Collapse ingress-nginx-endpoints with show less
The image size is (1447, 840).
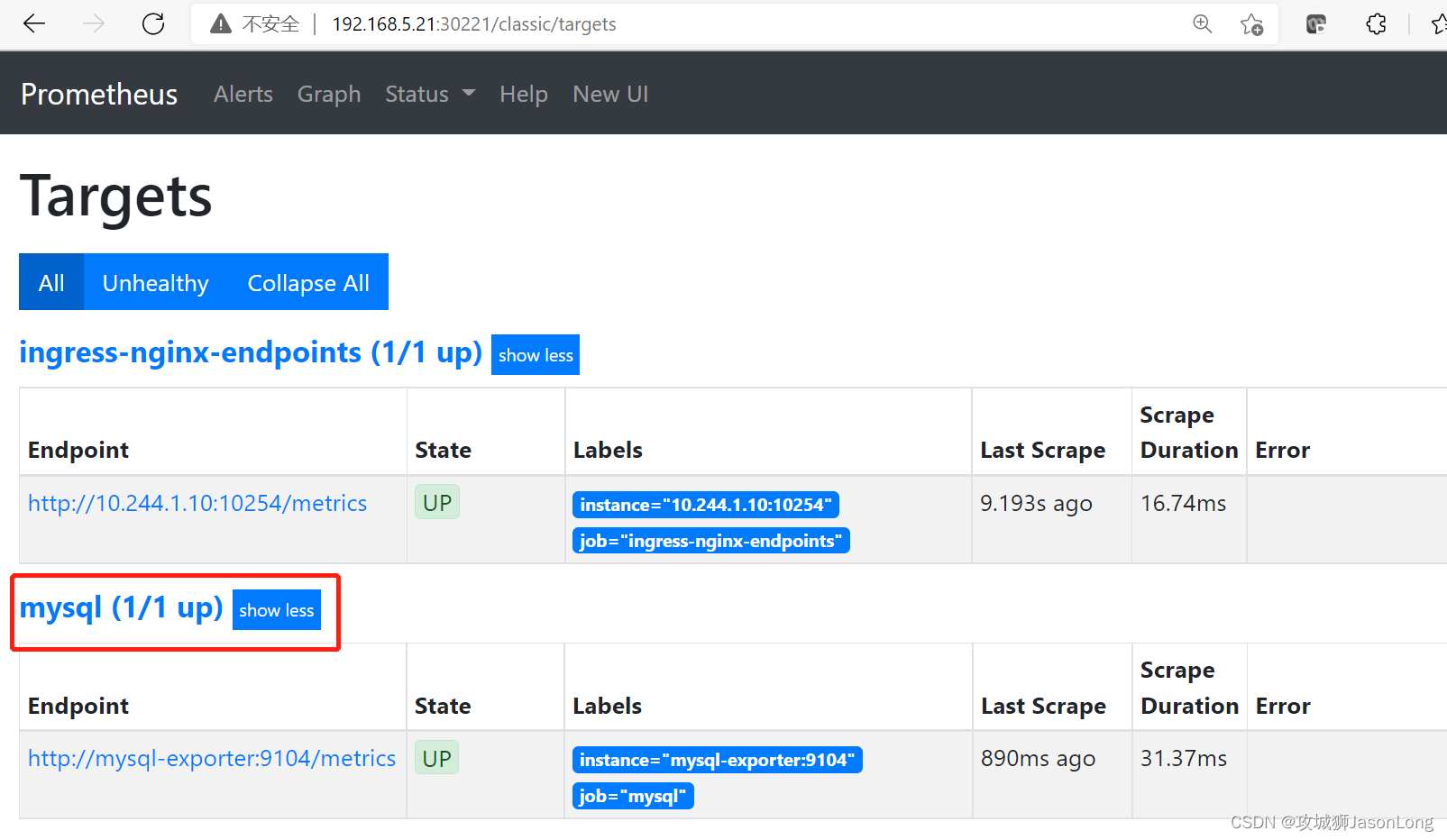tap(536, 355)
